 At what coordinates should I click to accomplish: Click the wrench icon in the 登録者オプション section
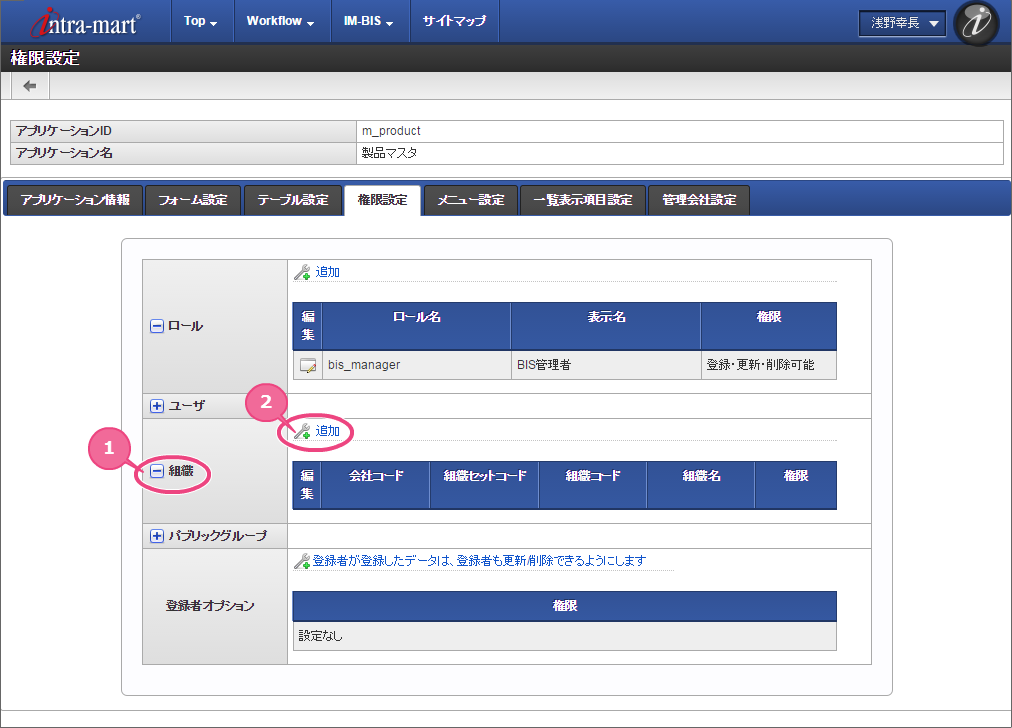302,561
